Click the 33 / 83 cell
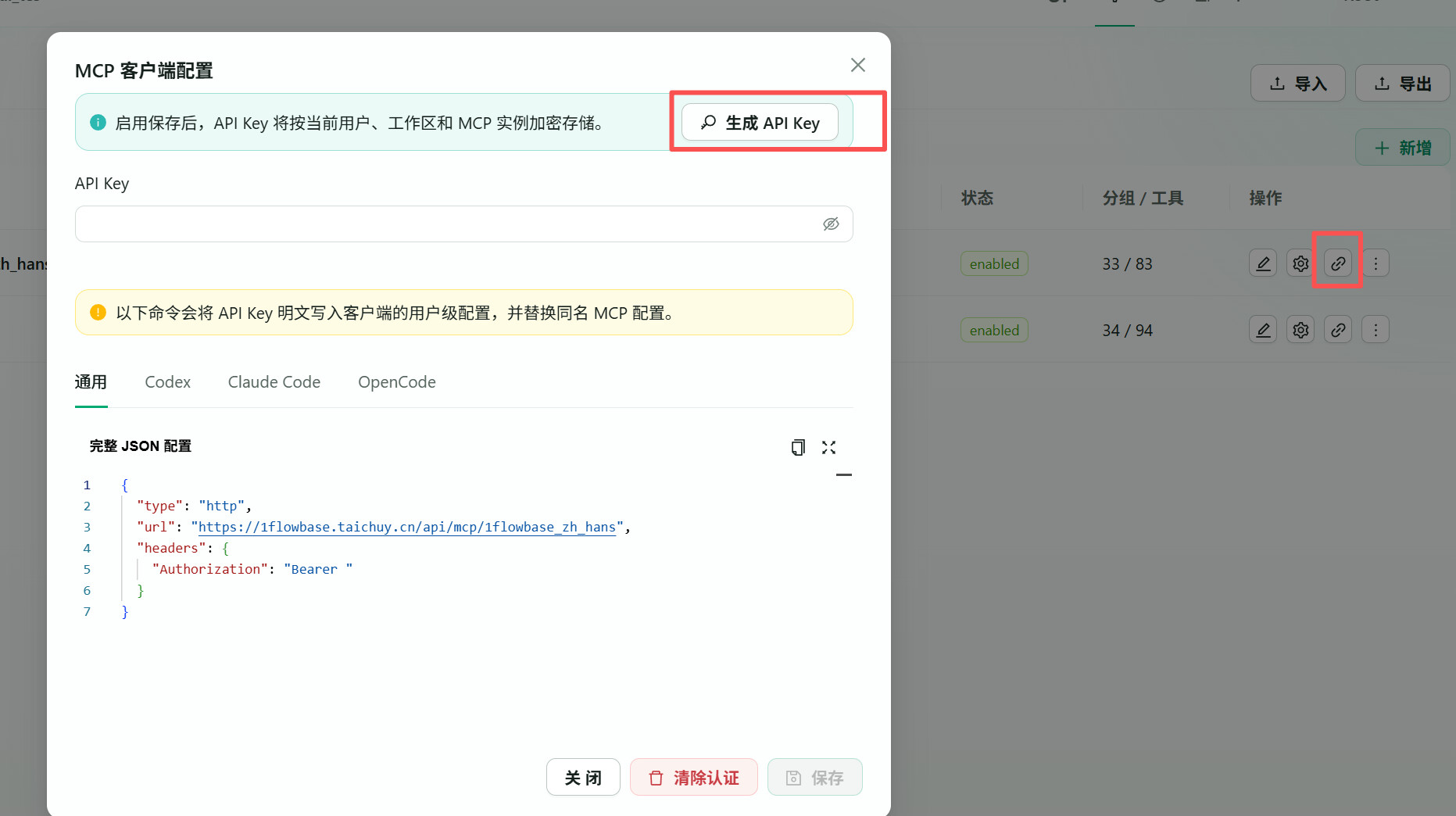1456x816 pixels. 1127,264
